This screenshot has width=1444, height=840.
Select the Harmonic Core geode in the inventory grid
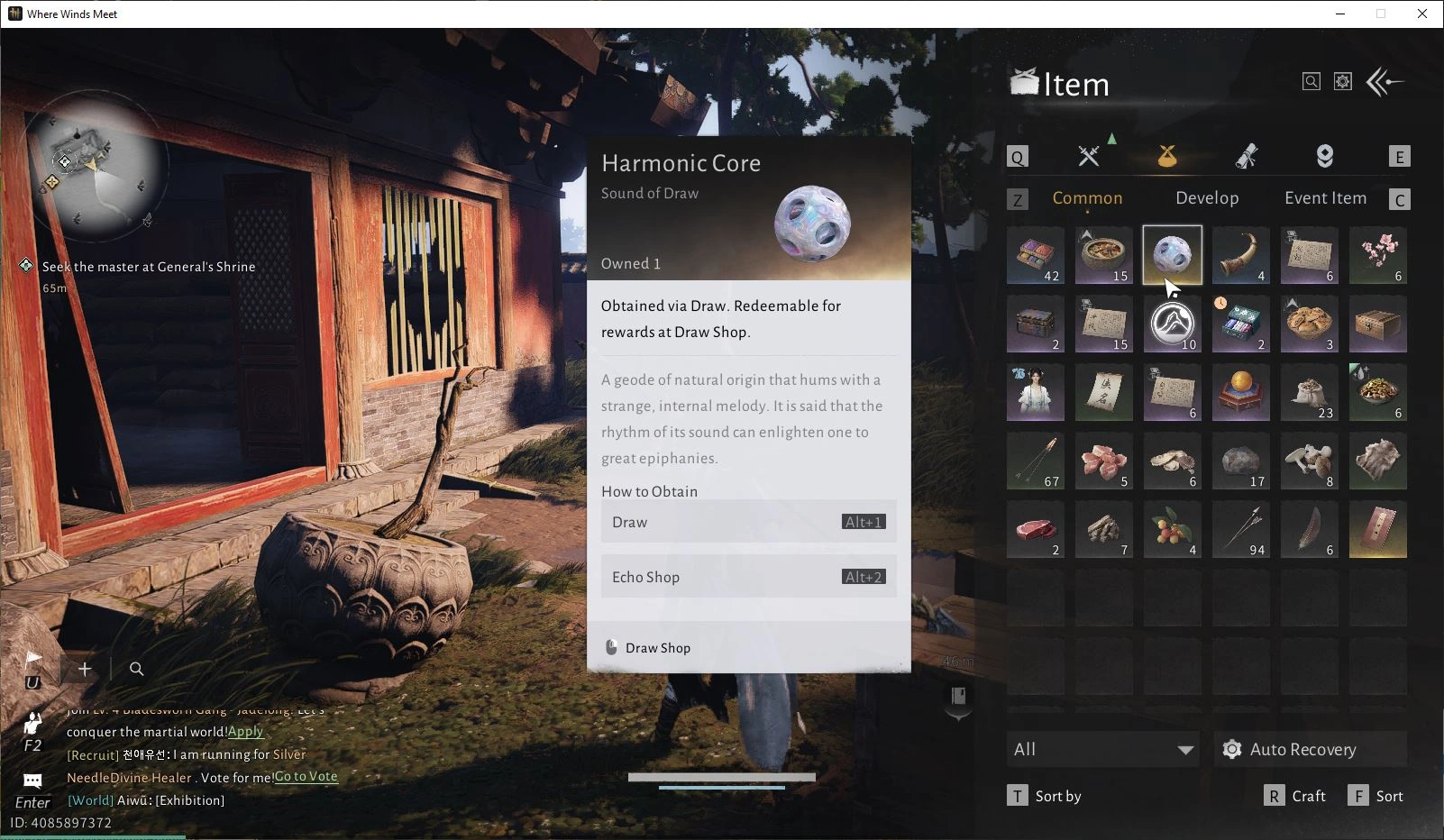[x=1173, y=255]
